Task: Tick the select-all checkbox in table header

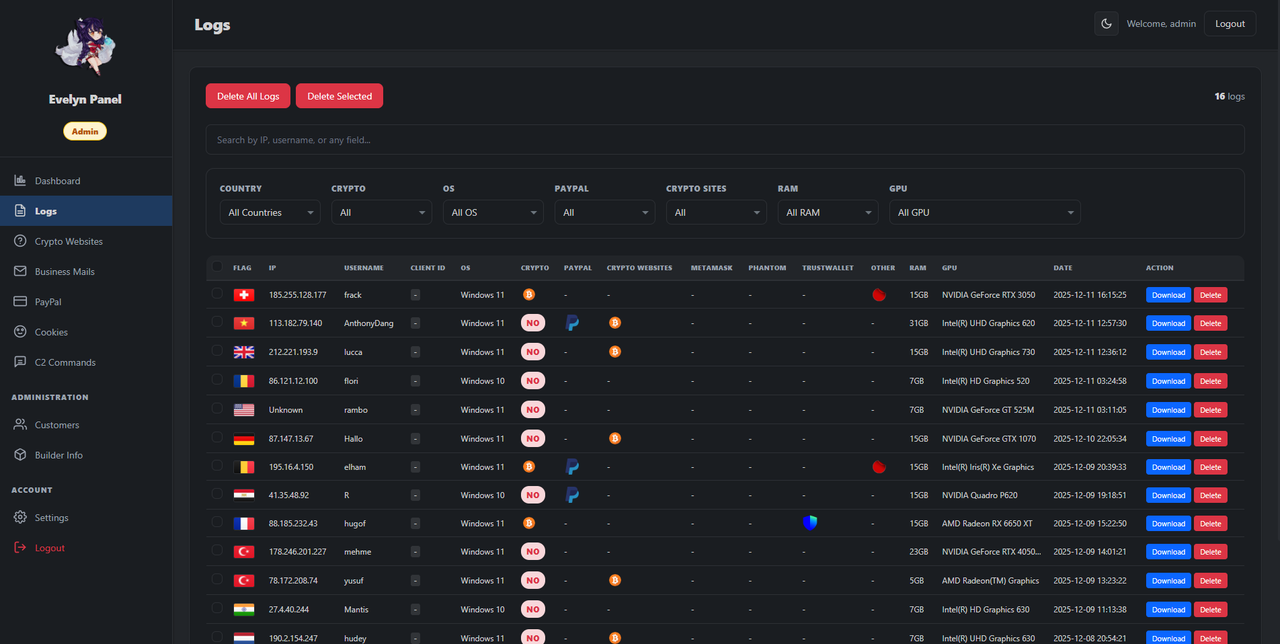Action: click(217, 267)
